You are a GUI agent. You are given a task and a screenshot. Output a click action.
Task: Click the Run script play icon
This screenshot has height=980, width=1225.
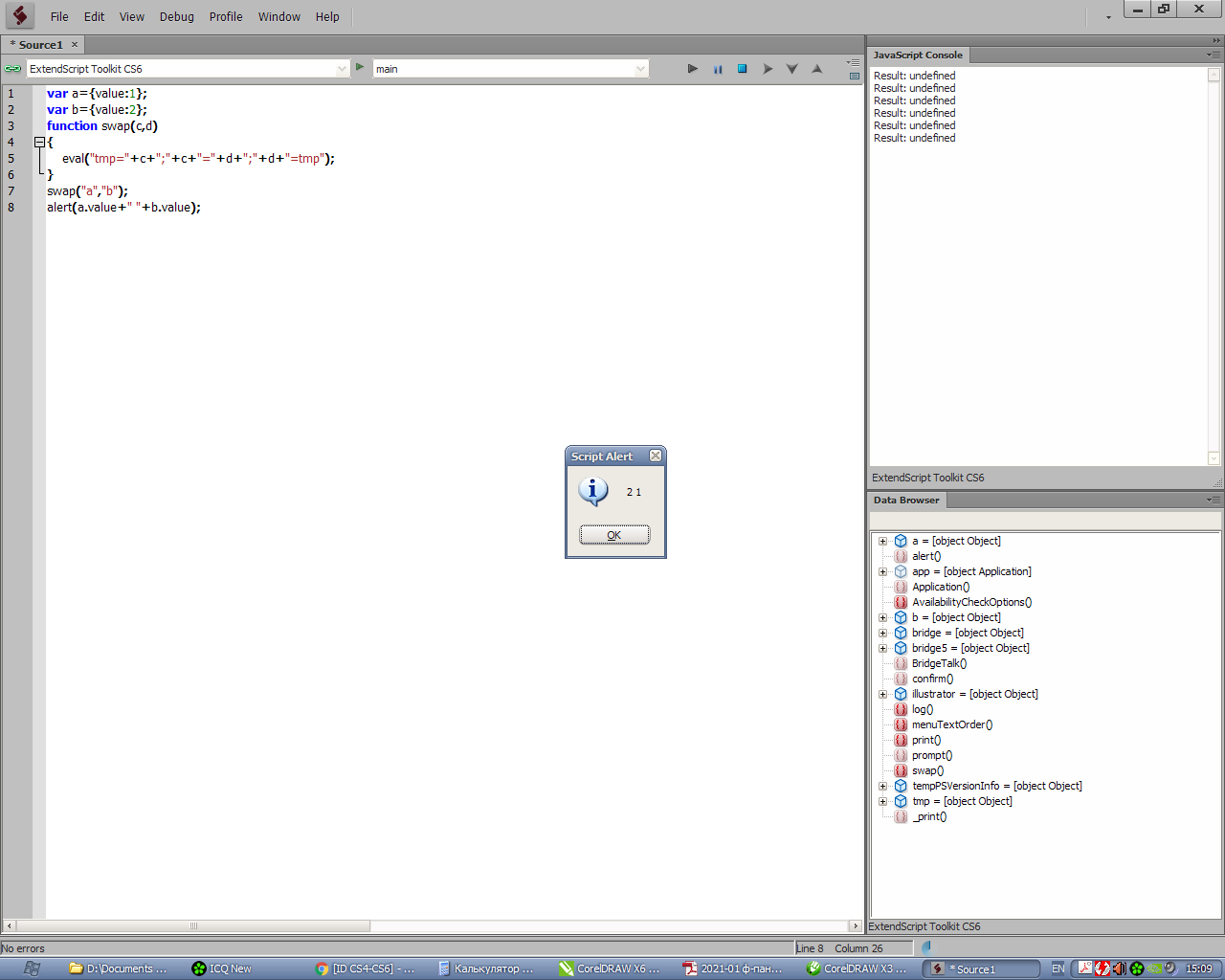[693, 69]
